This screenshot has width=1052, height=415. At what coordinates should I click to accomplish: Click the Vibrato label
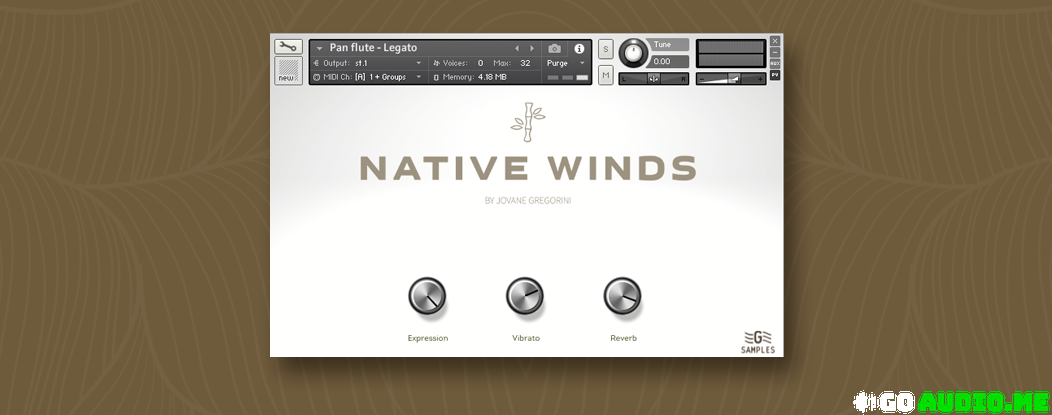tap(526, 338)
